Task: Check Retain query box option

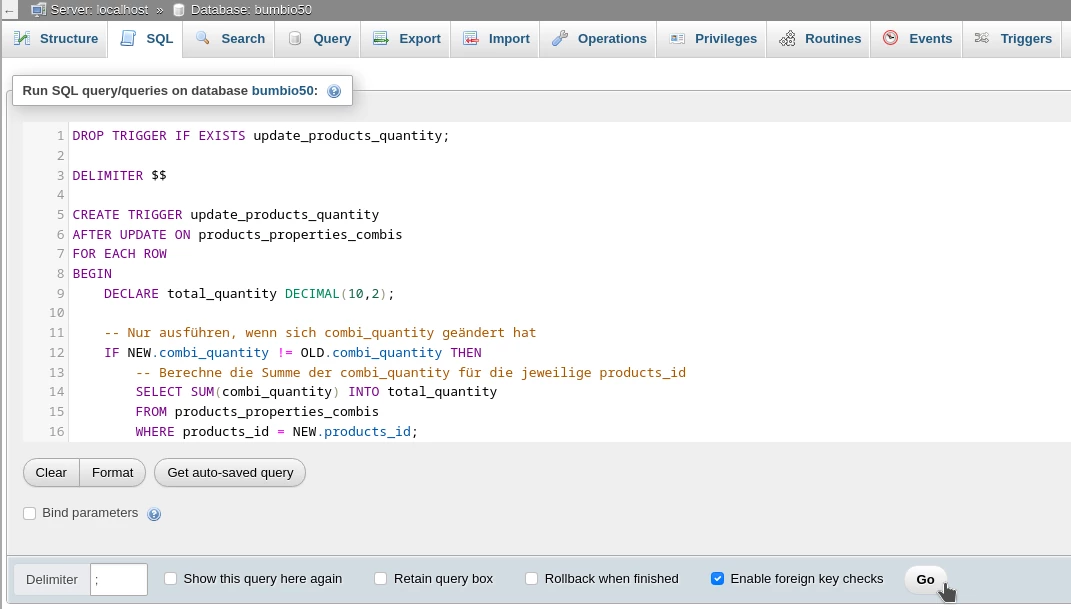Action: click(380, 579)
